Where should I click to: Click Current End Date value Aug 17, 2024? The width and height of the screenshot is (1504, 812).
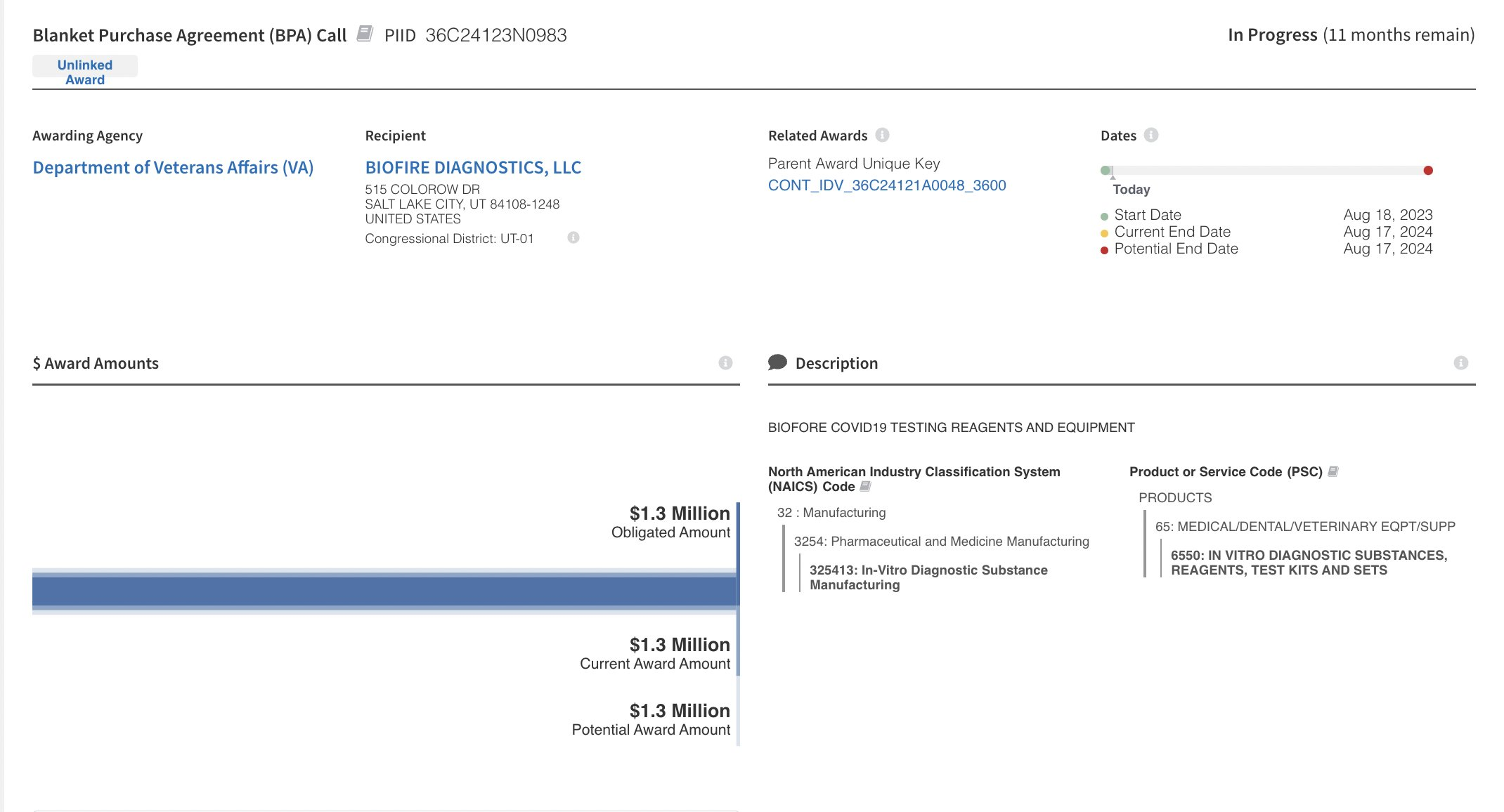[1387, 232]
